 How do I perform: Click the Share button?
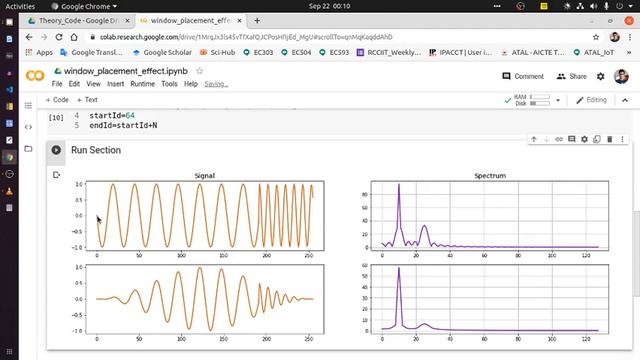click(x=571, y=76)
